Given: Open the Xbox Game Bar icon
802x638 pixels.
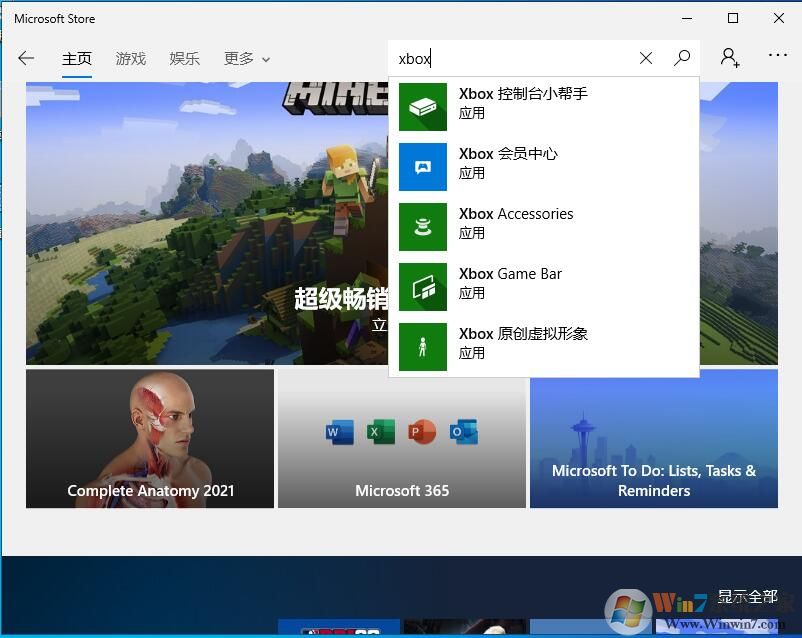Looking at the screenshot, I should pyautogui.click(x=422, y=284).
